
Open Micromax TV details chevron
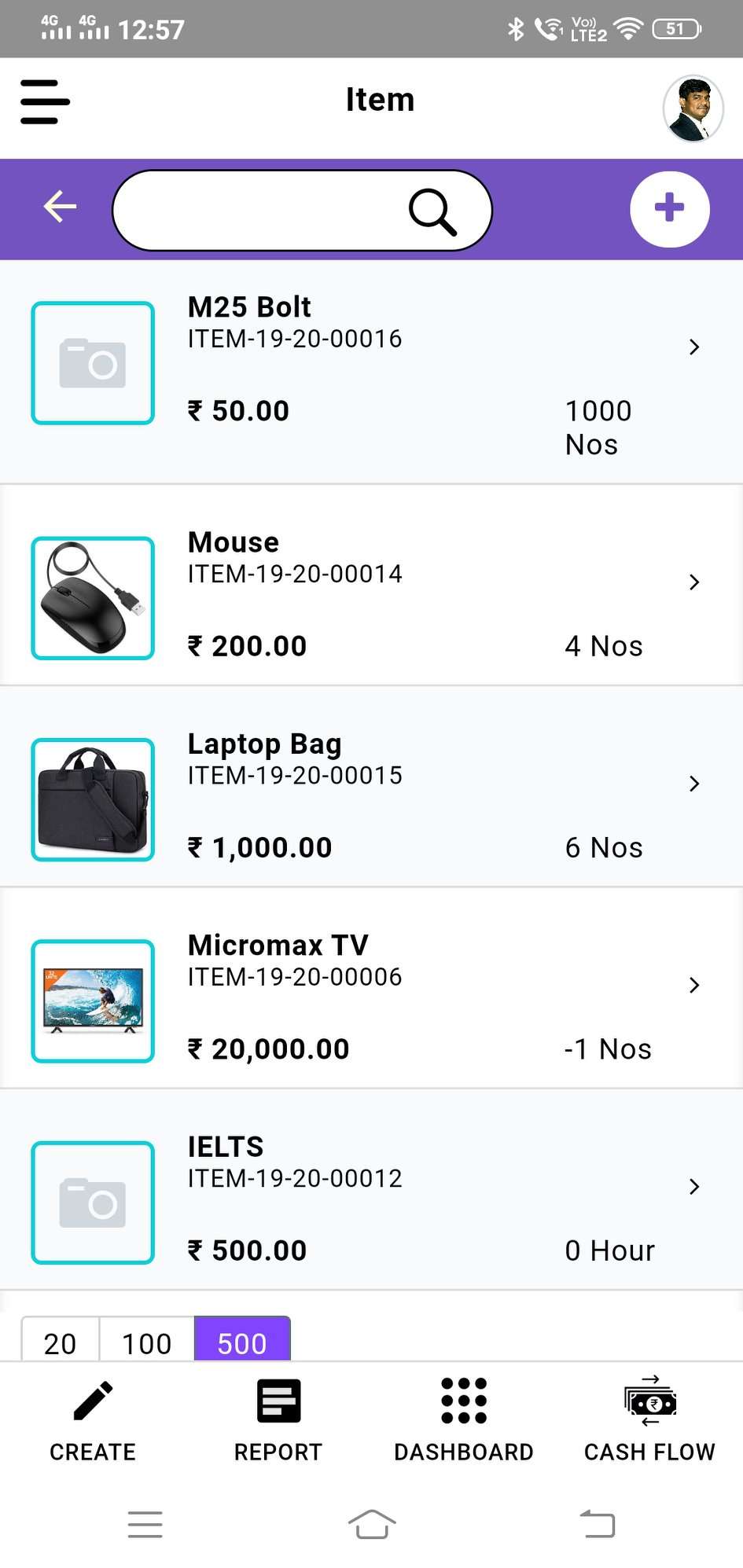[693, 985]
